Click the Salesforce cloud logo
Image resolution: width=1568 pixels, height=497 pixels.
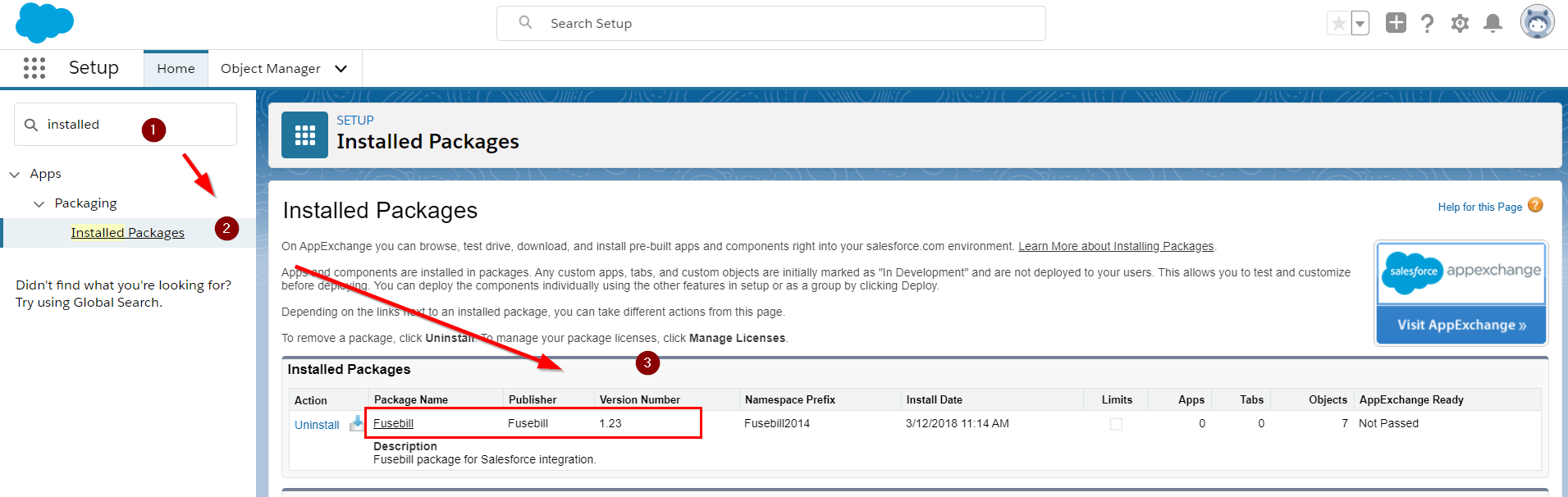tap(44, 22)
